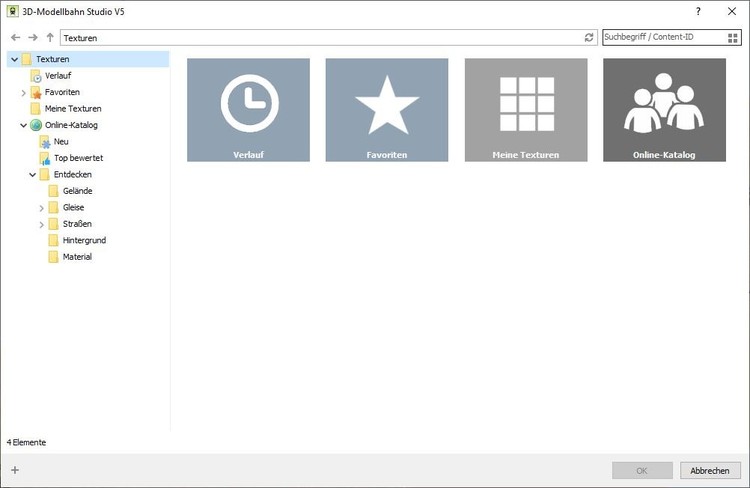
Task: Collapse the Online-Katalog tree node
Action: coord(23,125)
